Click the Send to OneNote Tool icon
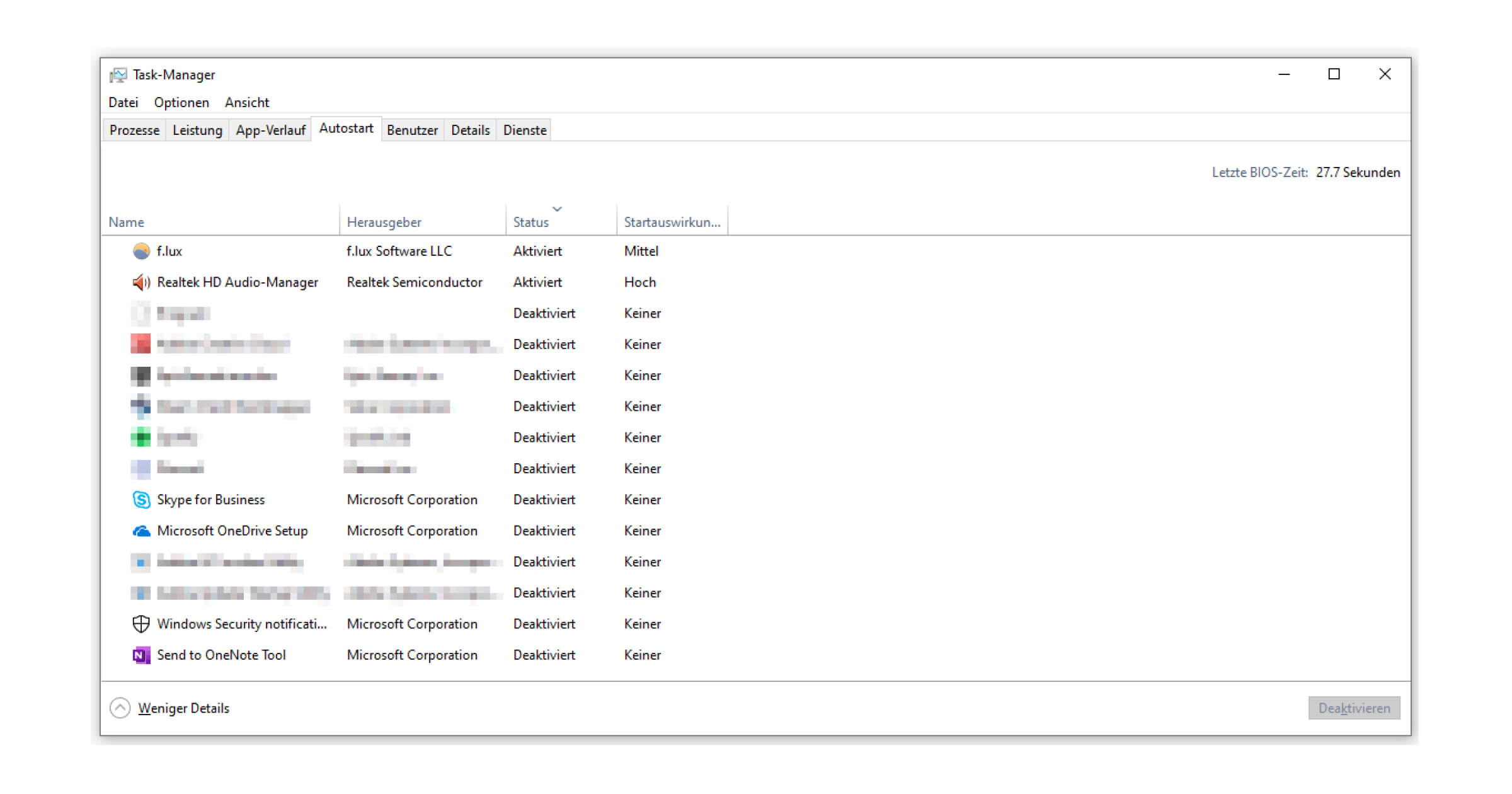 click(x=141, y=655)
